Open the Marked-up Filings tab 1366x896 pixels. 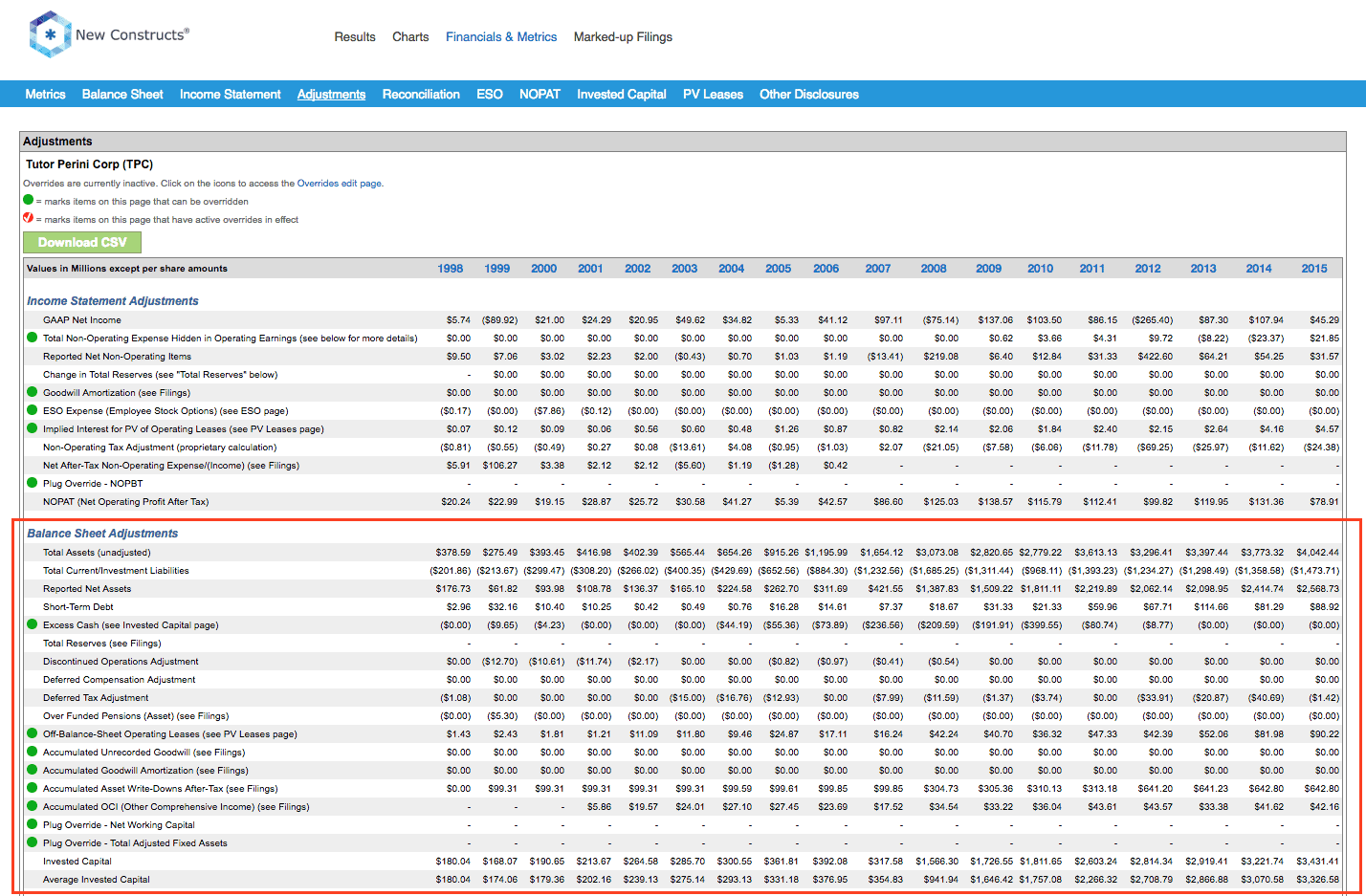[623, 37]
